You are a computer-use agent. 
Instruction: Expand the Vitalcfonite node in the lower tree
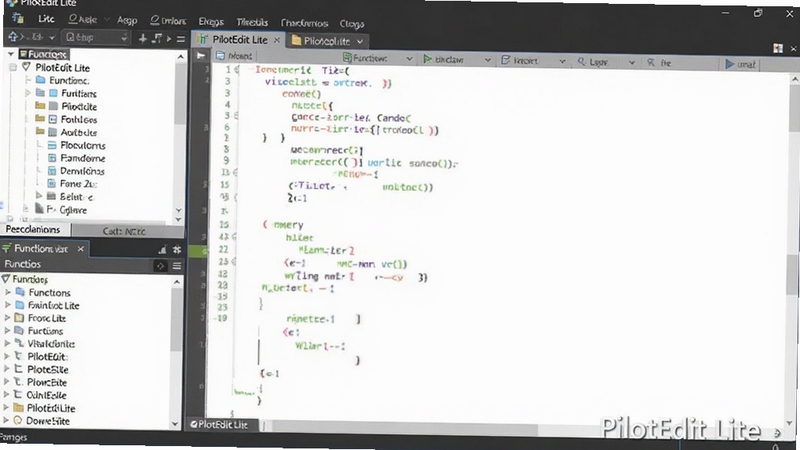point(7,343)
